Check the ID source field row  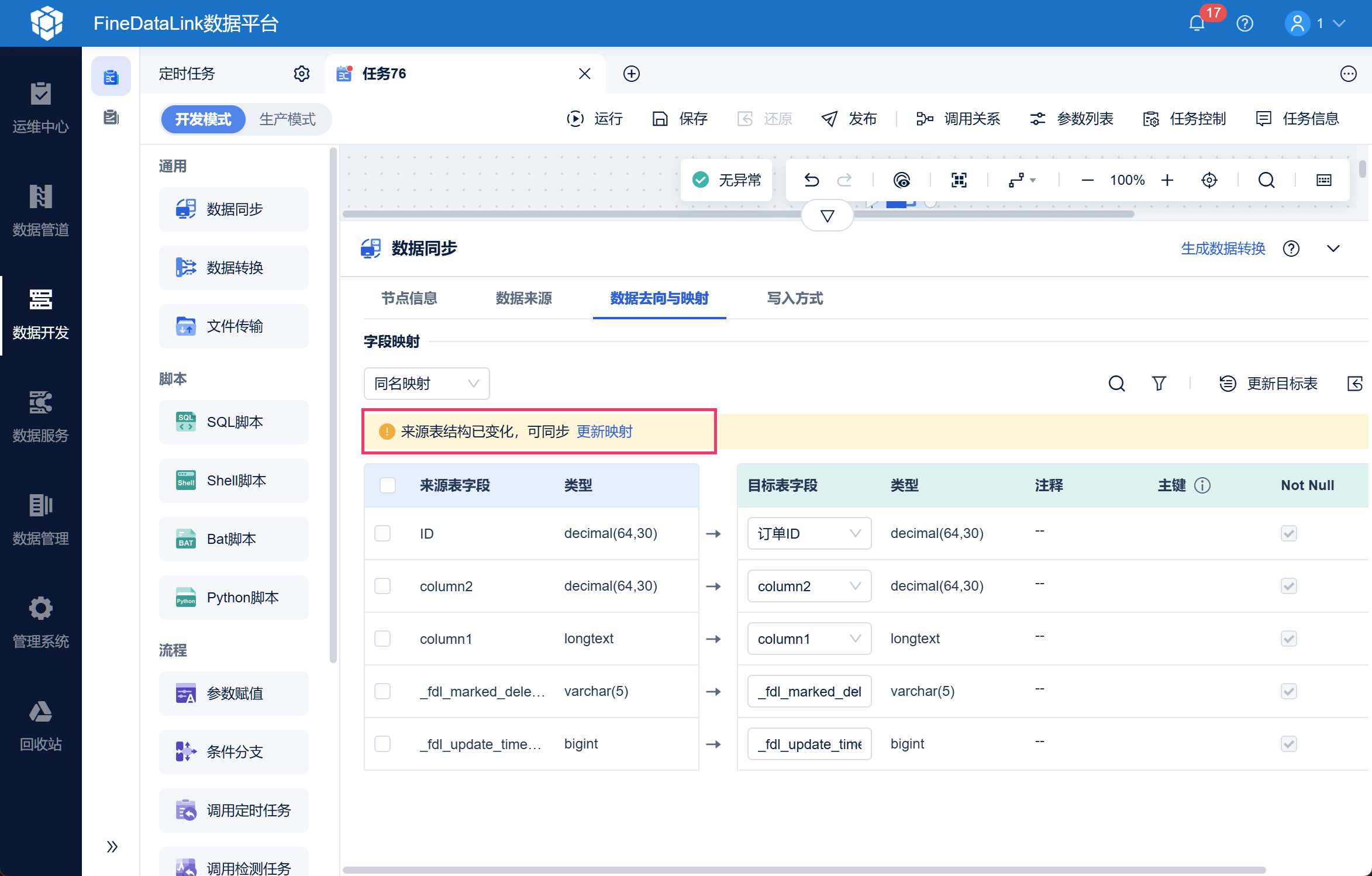coord(382,533)
